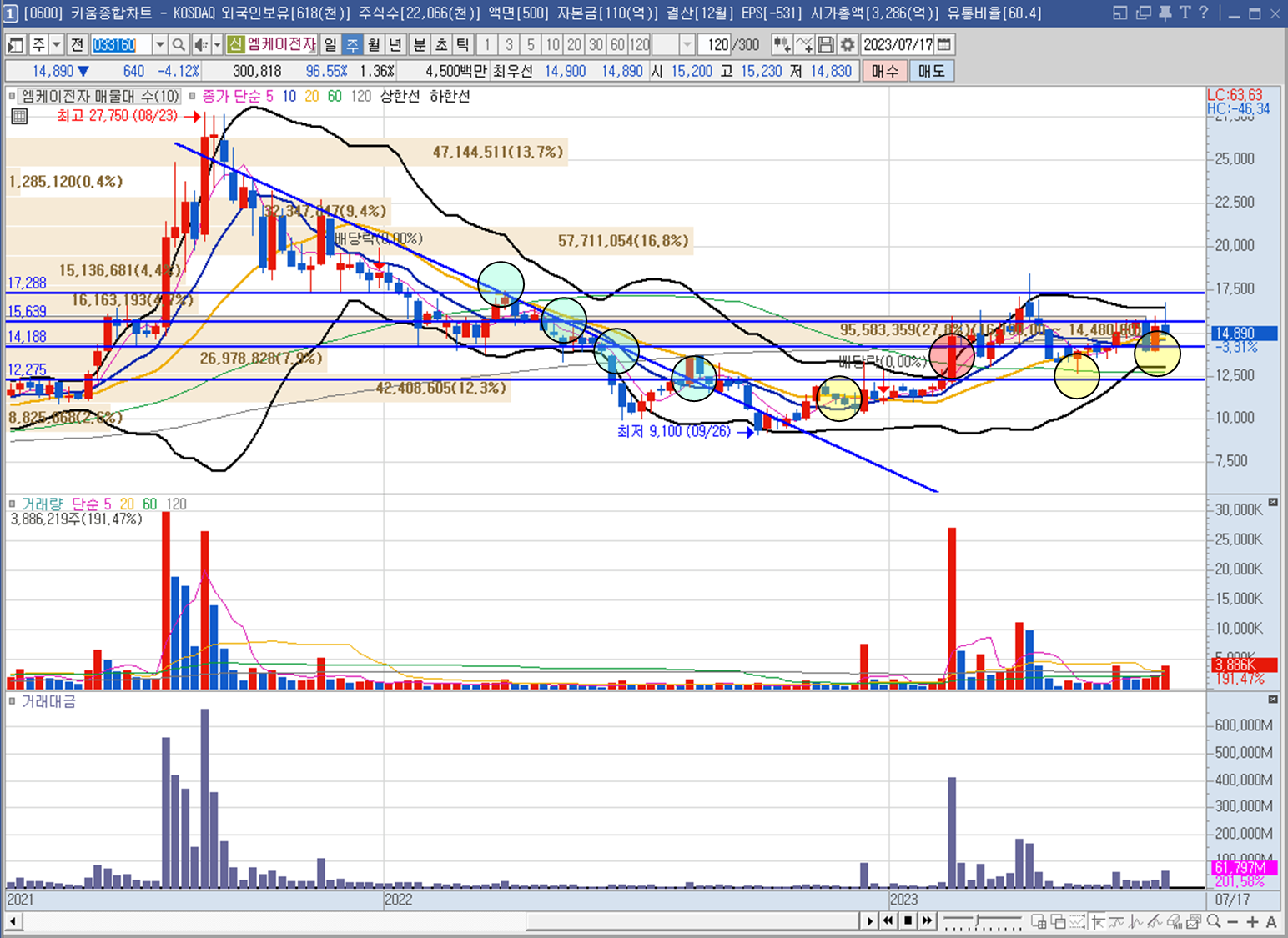Click the bottom overlapping windows icon

pyautogui.click(x=1058, y=921)
